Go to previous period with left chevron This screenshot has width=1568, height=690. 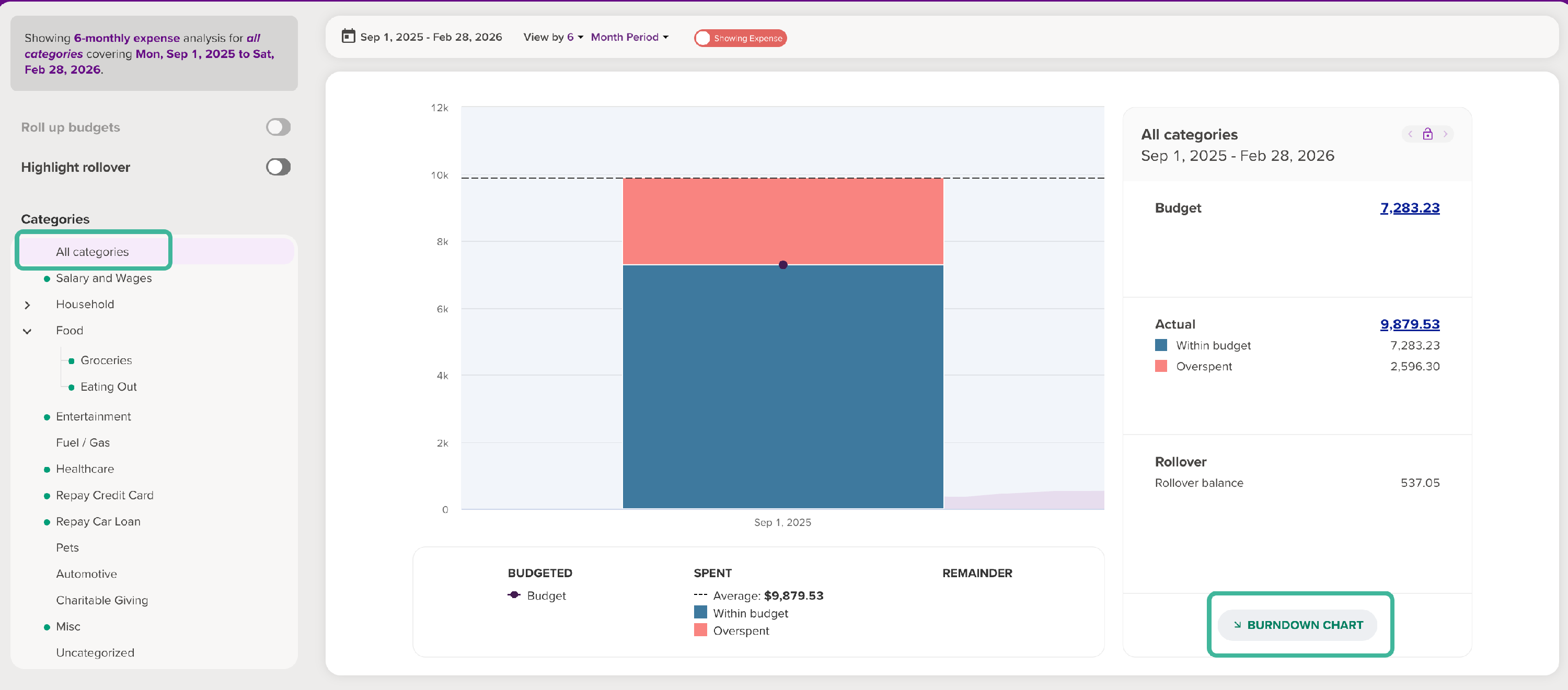[1410, 134]
